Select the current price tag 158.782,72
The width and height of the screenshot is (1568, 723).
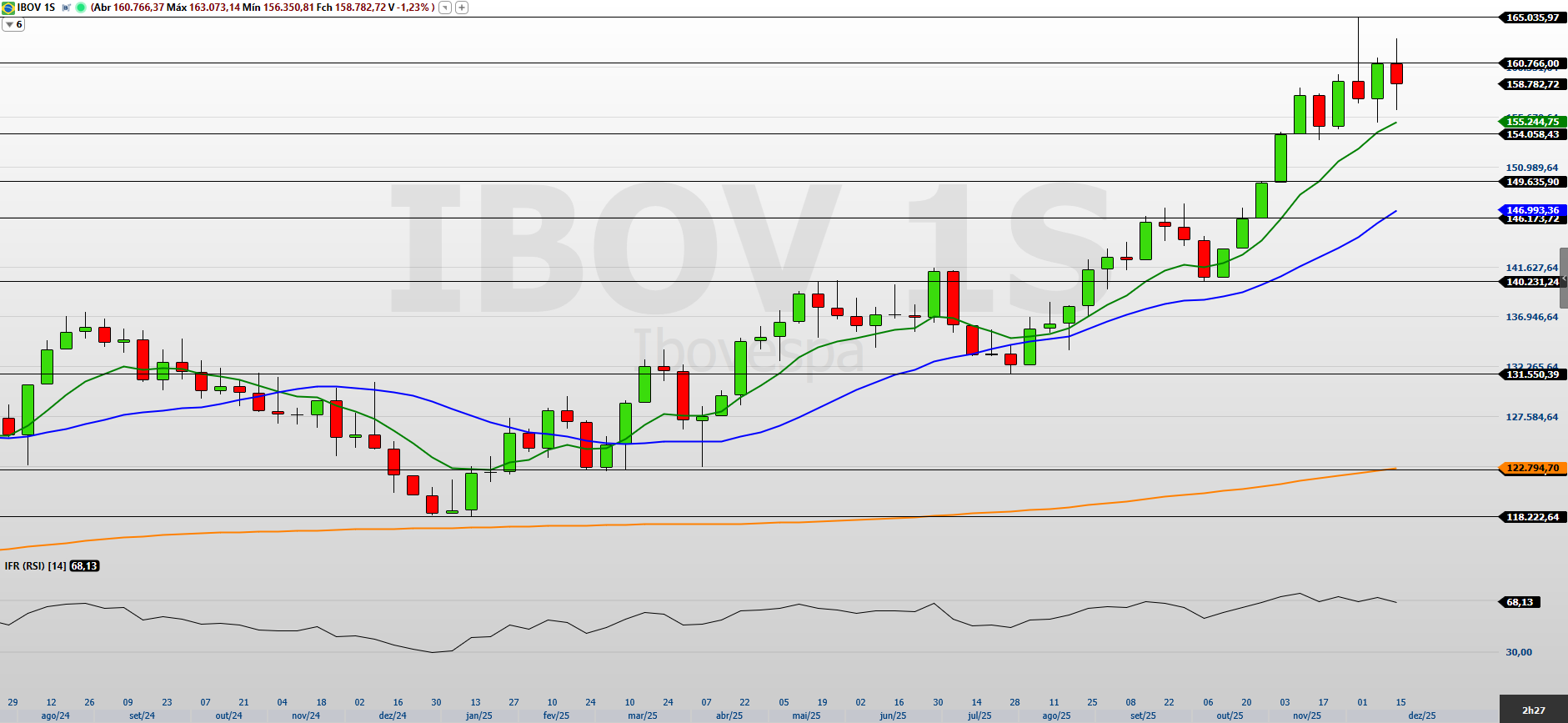pyautogui.click(x=1532, y=84)
